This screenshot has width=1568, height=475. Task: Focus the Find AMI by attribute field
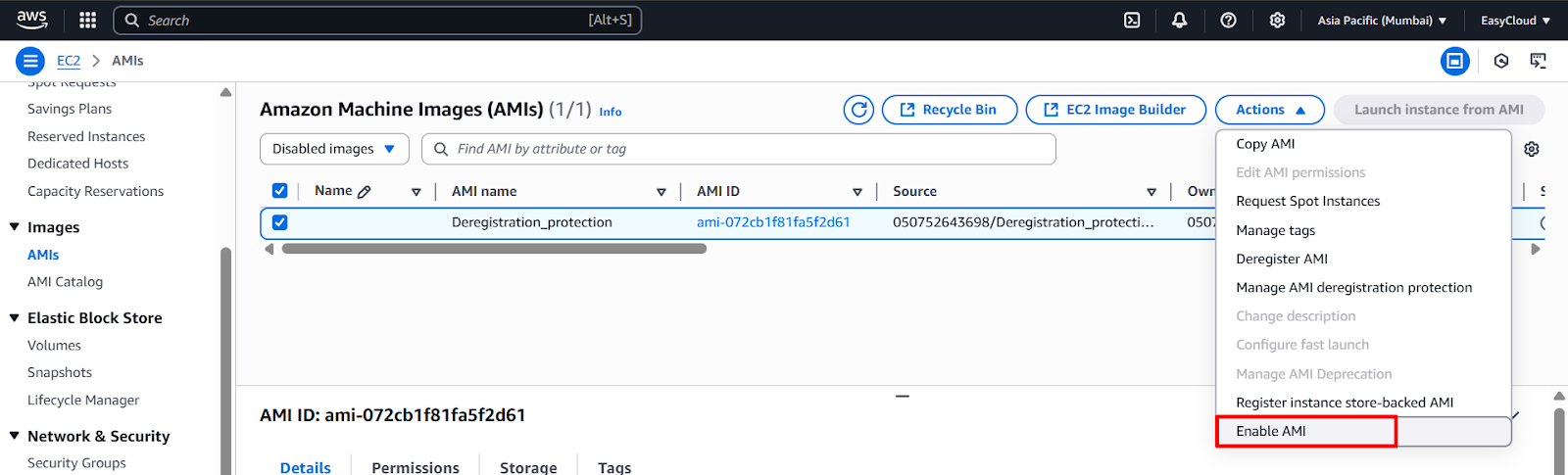pos(739,149)
